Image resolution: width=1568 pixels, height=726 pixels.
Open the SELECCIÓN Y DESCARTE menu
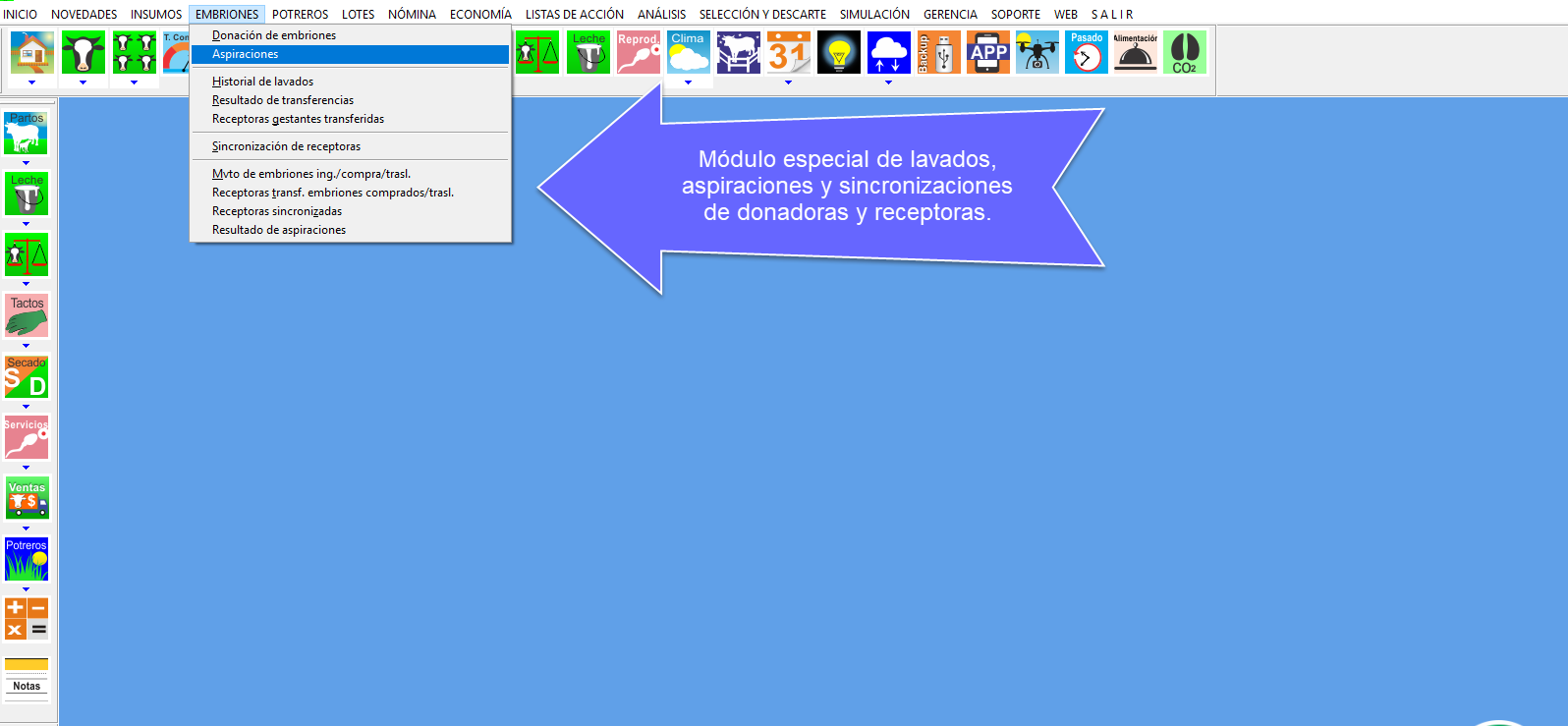[x=762, y=14]
